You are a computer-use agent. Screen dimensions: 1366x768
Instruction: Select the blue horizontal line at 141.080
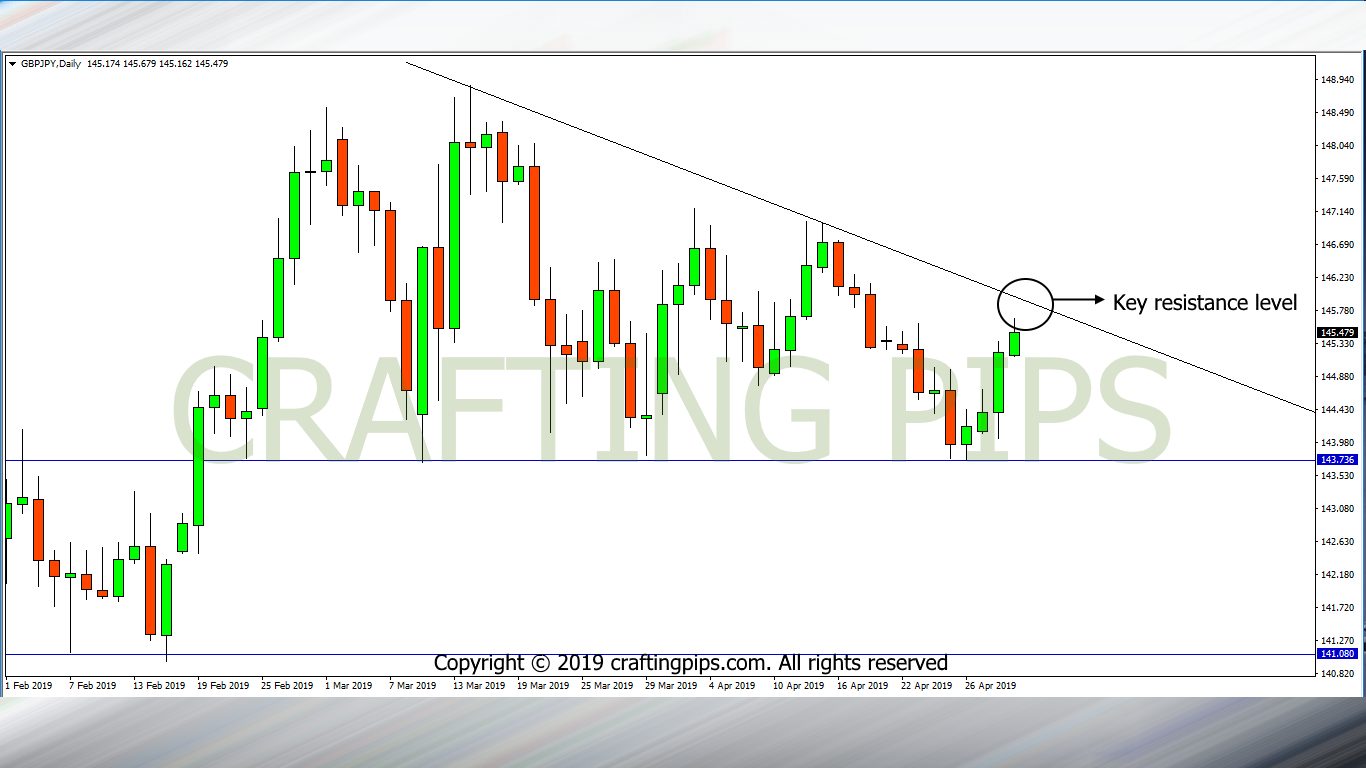coord(660,655)
